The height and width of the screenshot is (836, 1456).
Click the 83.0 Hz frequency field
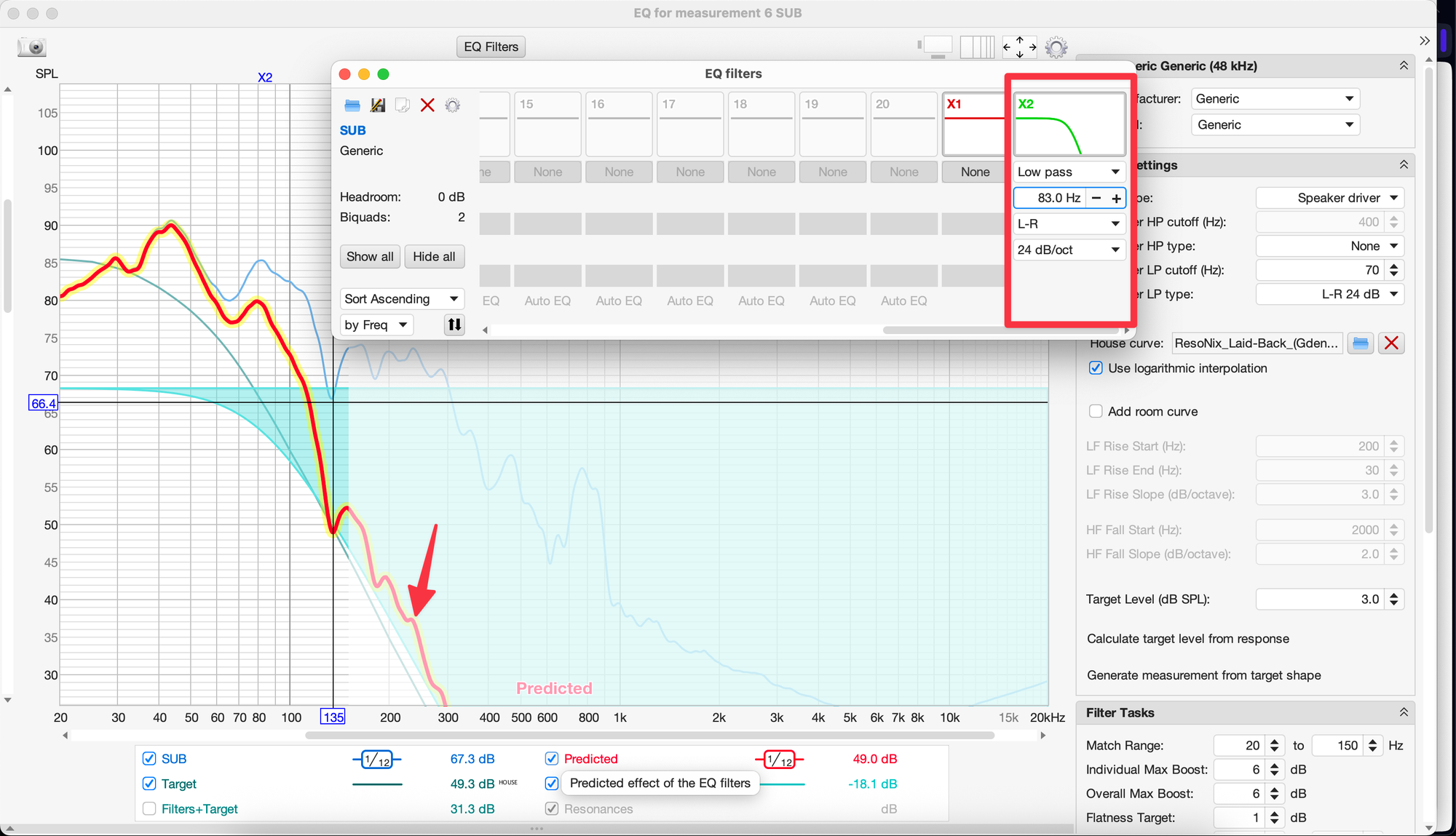pos(1050,198)
